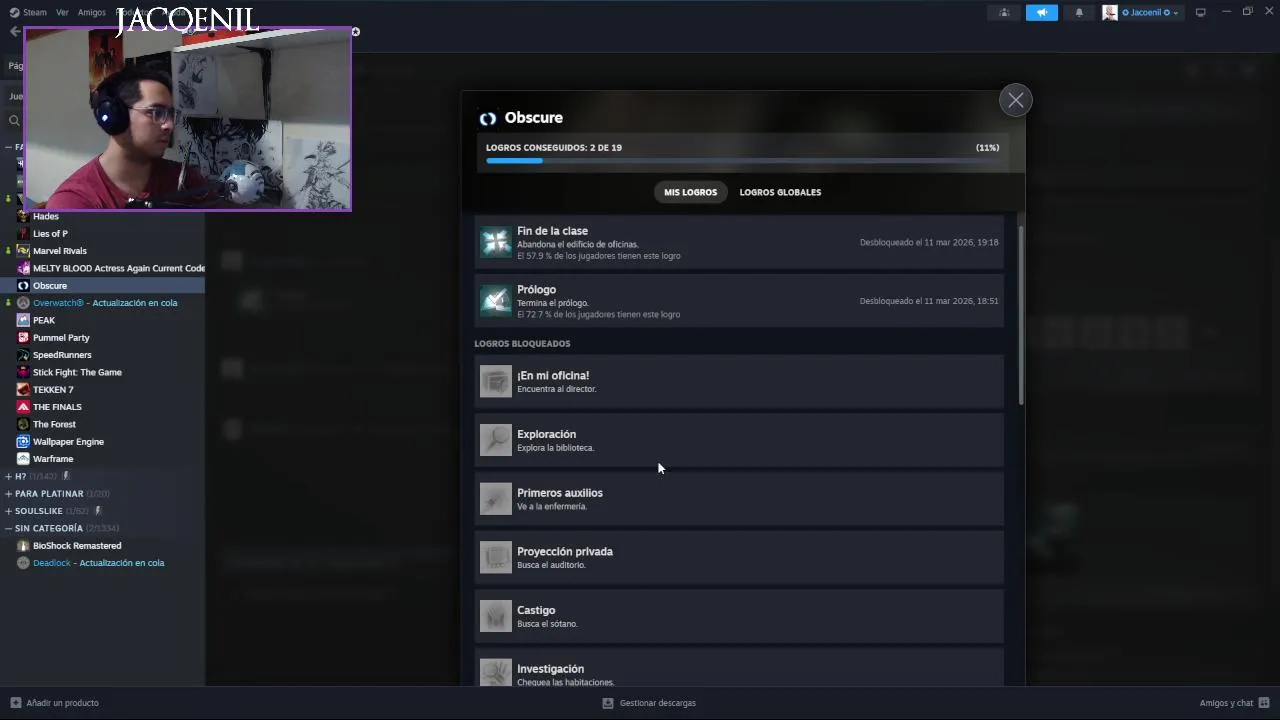Expand the SOULSLIKE collection

point(8,511)
